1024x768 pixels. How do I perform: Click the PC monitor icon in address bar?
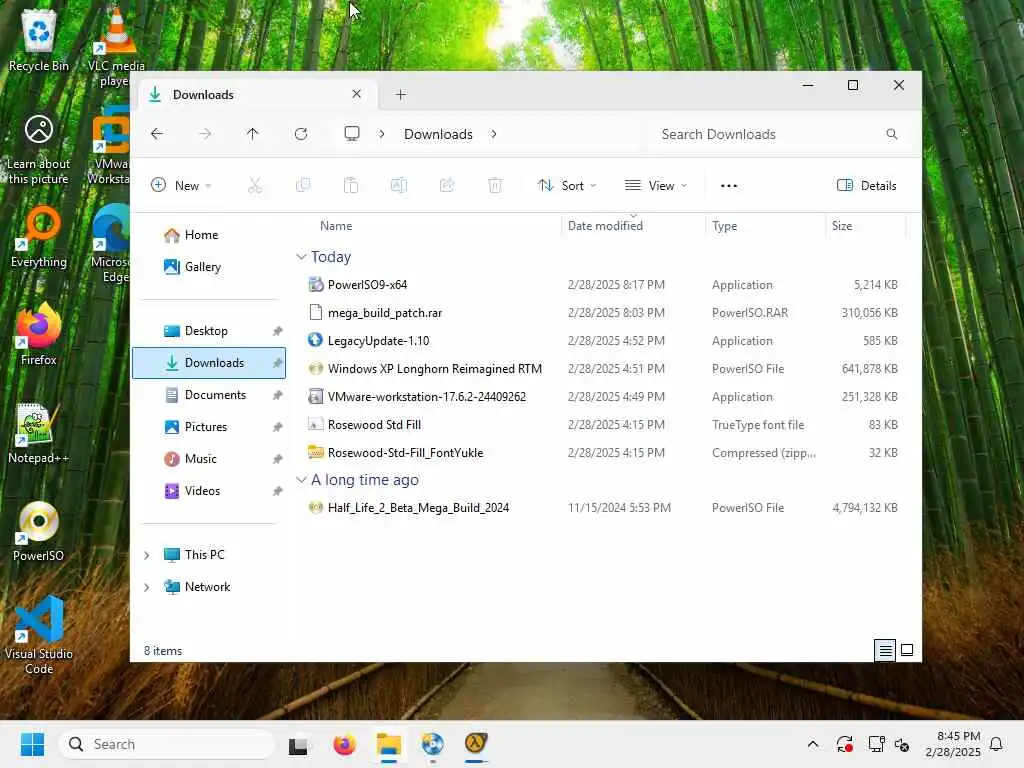coord(352,134)
